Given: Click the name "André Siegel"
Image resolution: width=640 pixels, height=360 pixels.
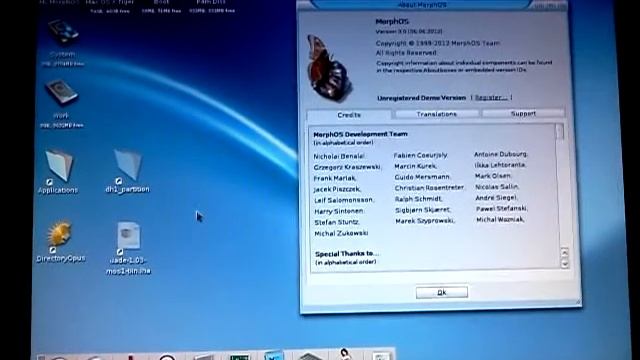Looking at the screenshot, I should coord(496,198).
